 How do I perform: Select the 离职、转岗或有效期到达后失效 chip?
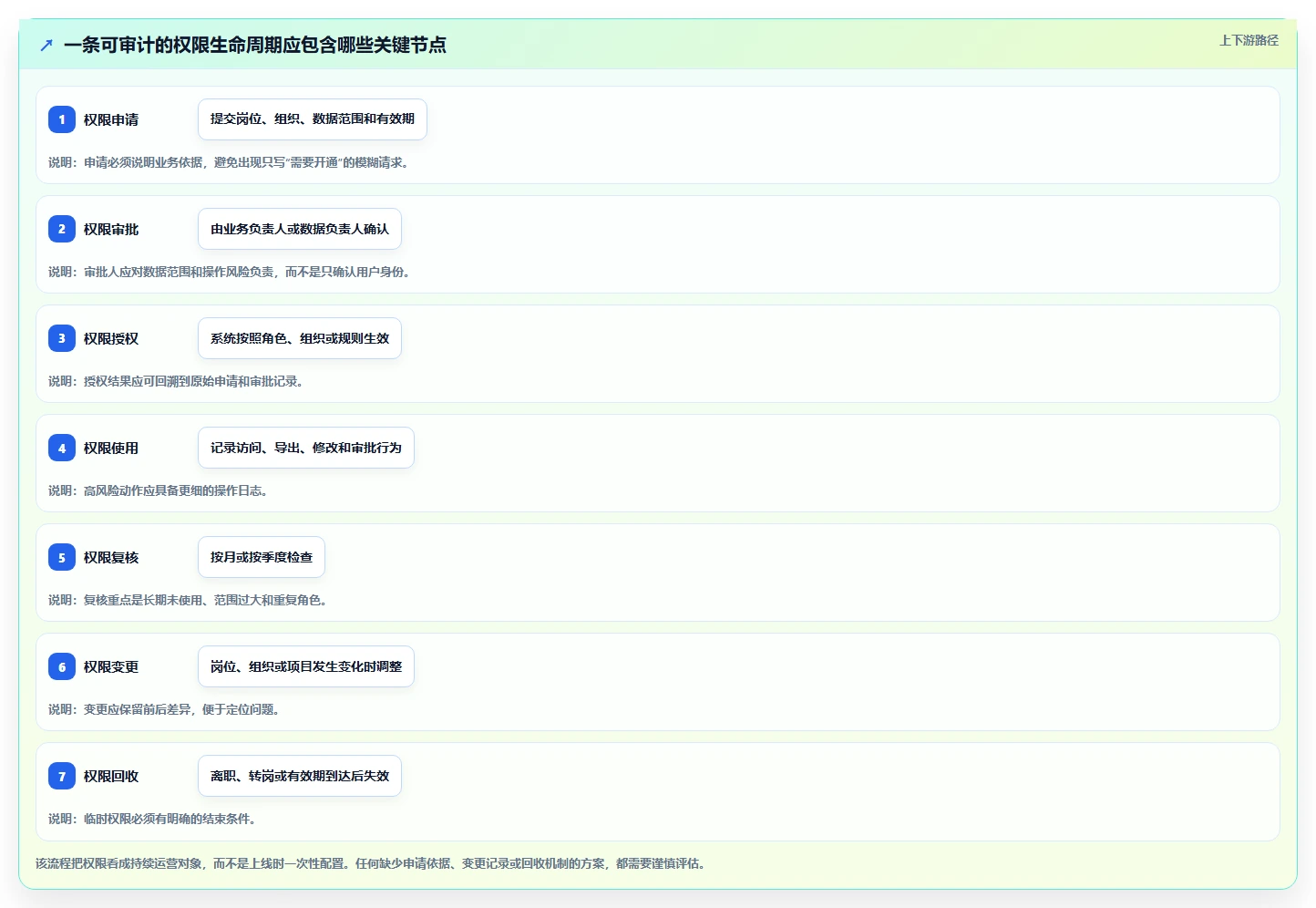[300, 776]
